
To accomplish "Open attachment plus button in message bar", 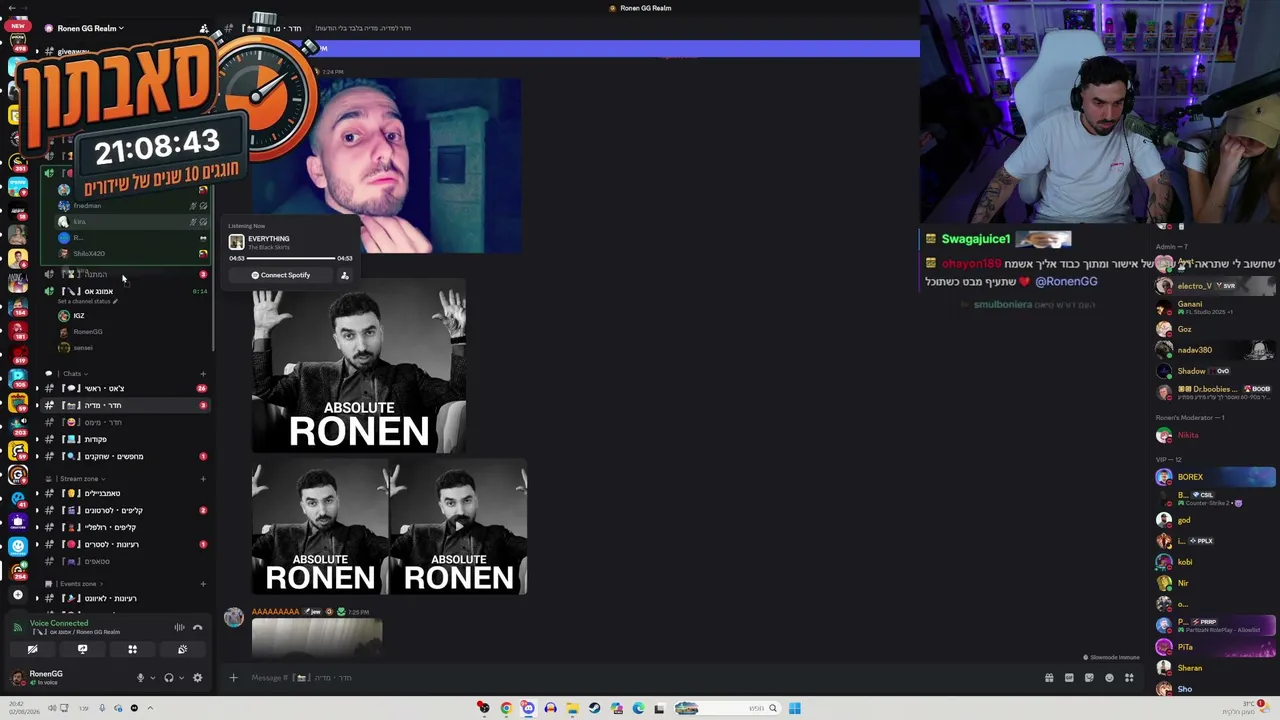I will click(x=233, y=678).
